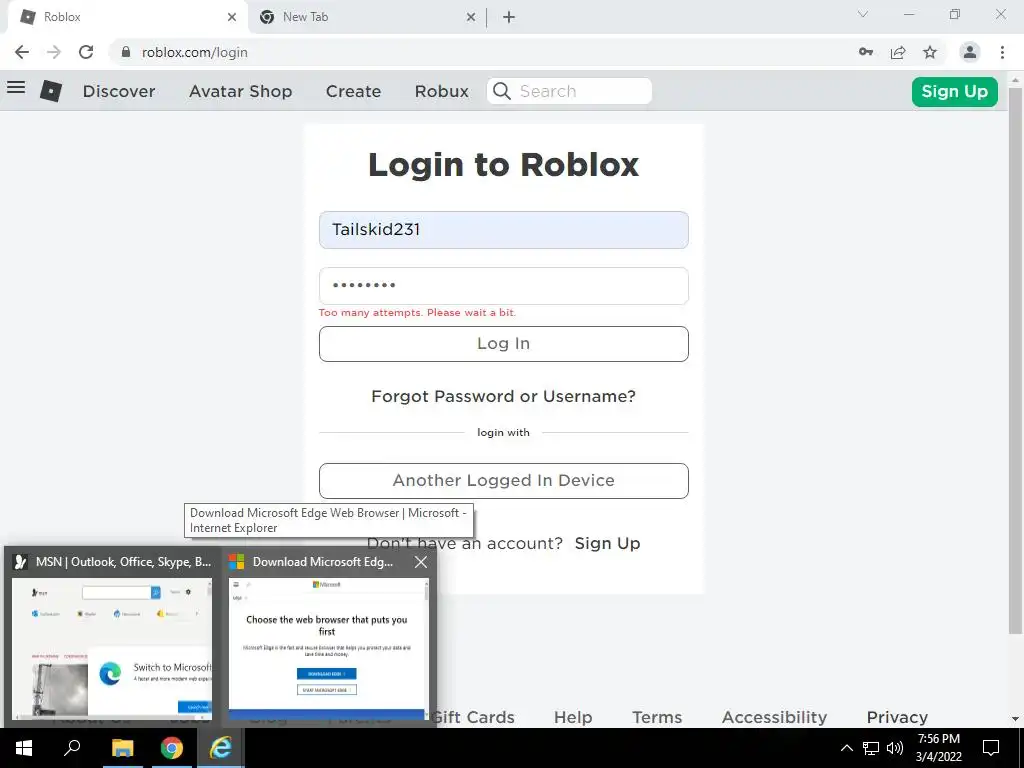
Task: Click the Log In button
Action: [x=504, y=344]
